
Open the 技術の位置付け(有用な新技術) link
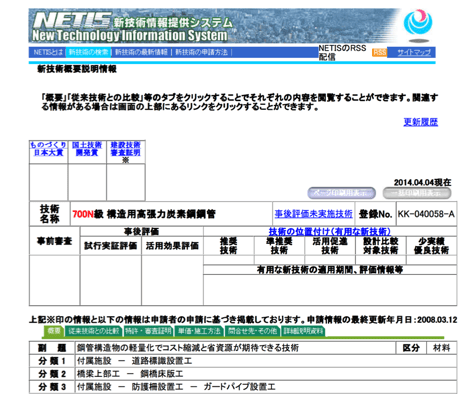(x=330, y=231)
